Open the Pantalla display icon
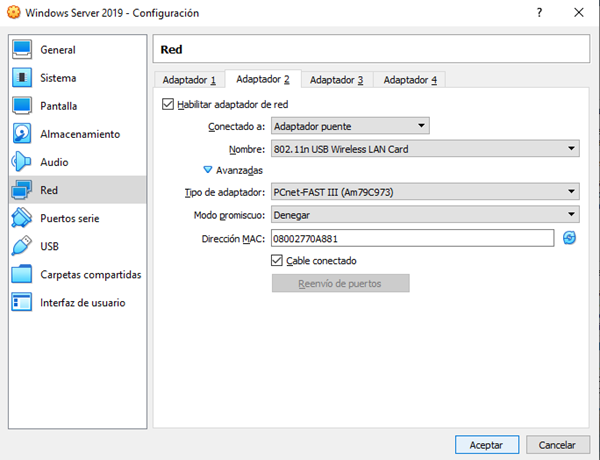The height and width of the screenshot is (460, 600). 22,106
